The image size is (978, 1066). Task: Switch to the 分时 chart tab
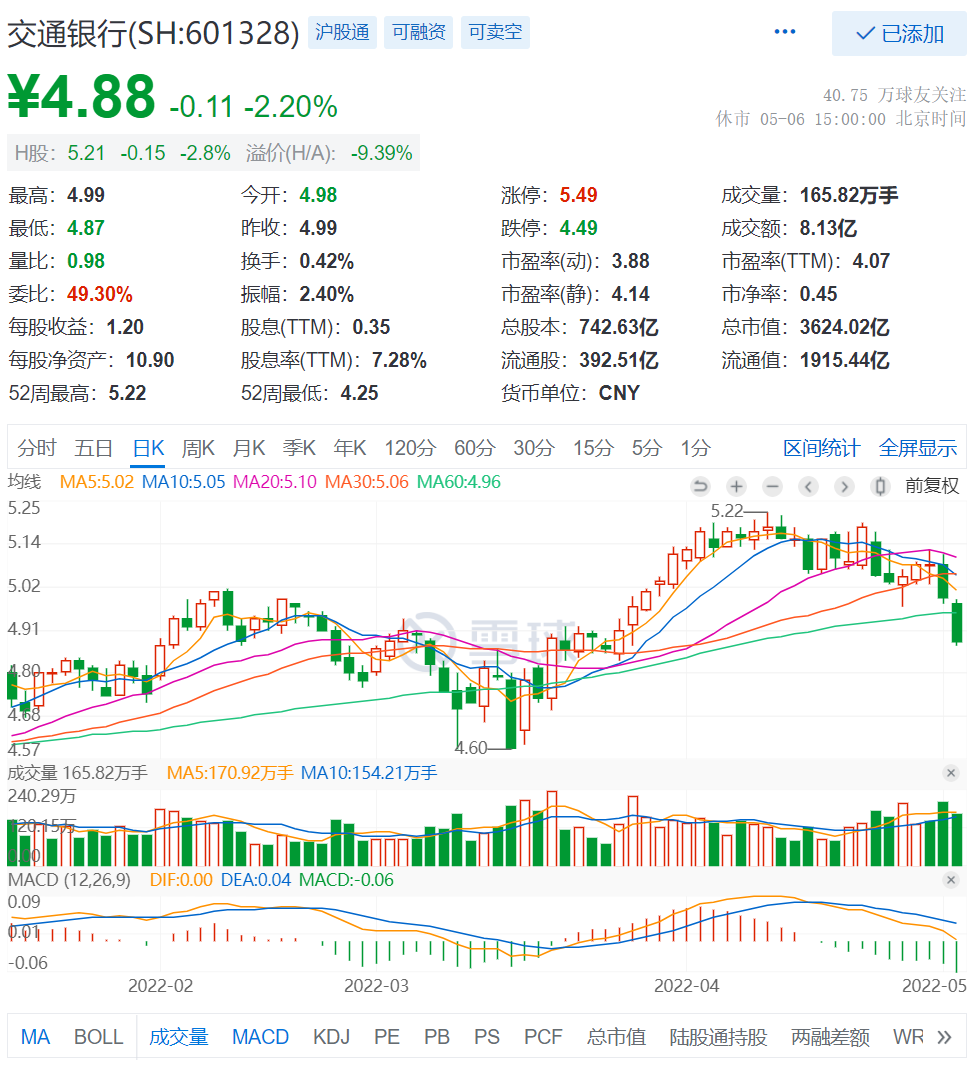click(37, 448)
